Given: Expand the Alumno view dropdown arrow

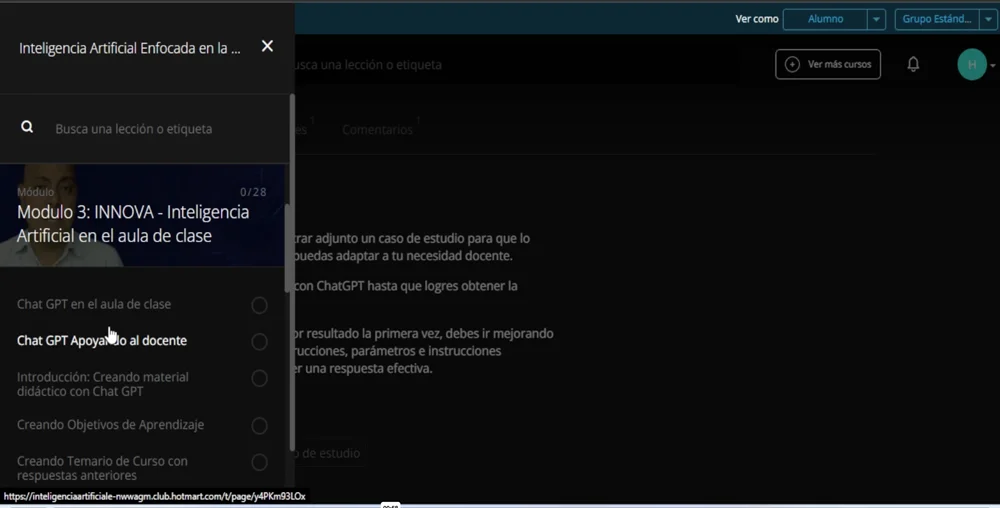Looking at the screenshot, I should [x=876, y=19].
